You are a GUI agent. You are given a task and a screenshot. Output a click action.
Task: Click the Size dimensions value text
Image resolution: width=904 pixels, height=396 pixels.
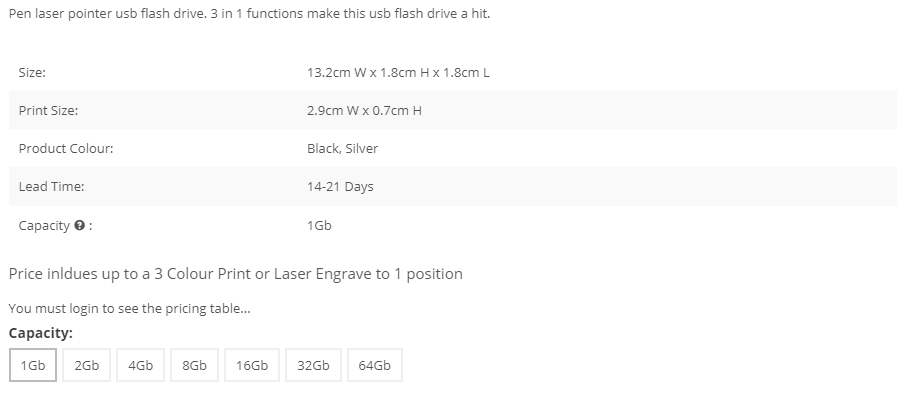coord(398,73)
